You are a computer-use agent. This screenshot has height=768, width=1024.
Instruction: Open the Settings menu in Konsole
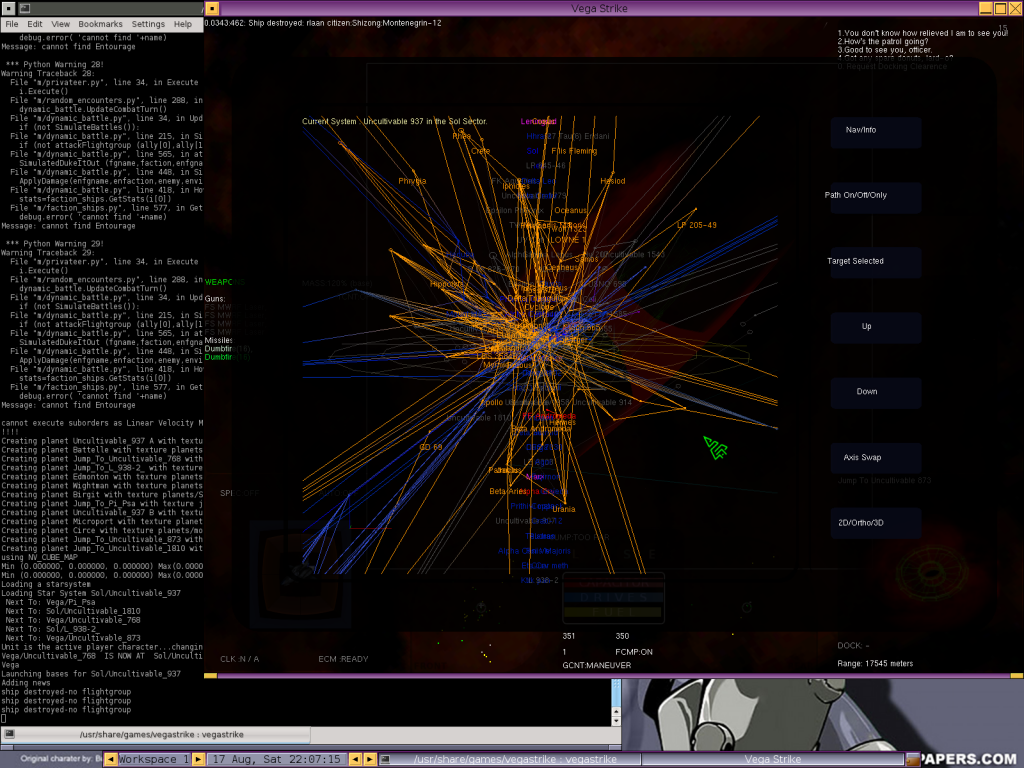pos(148,24)
